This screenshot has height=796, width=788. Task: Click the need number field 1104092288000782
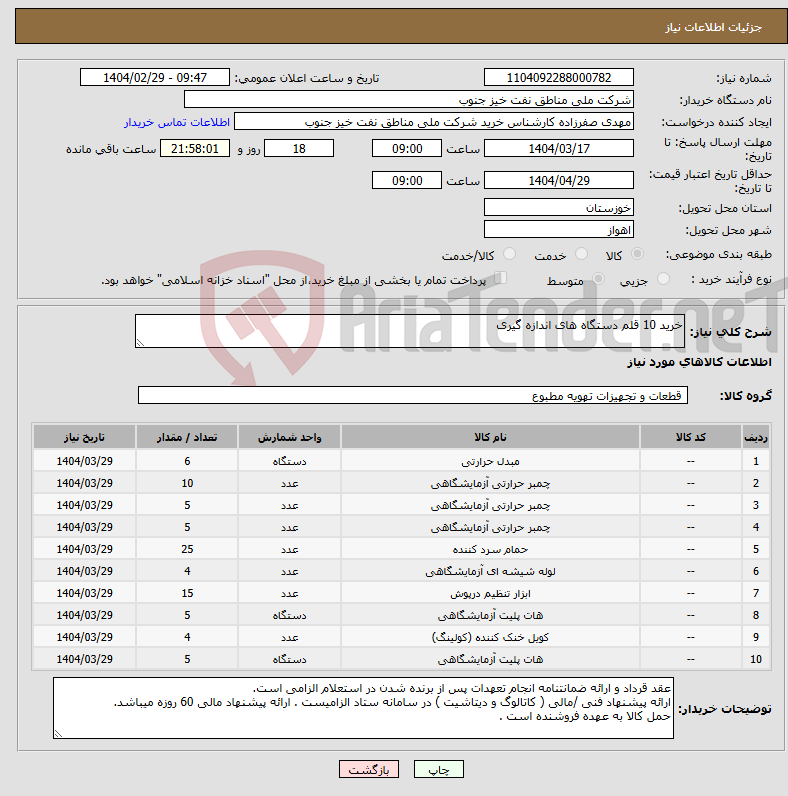click(559, 78)
